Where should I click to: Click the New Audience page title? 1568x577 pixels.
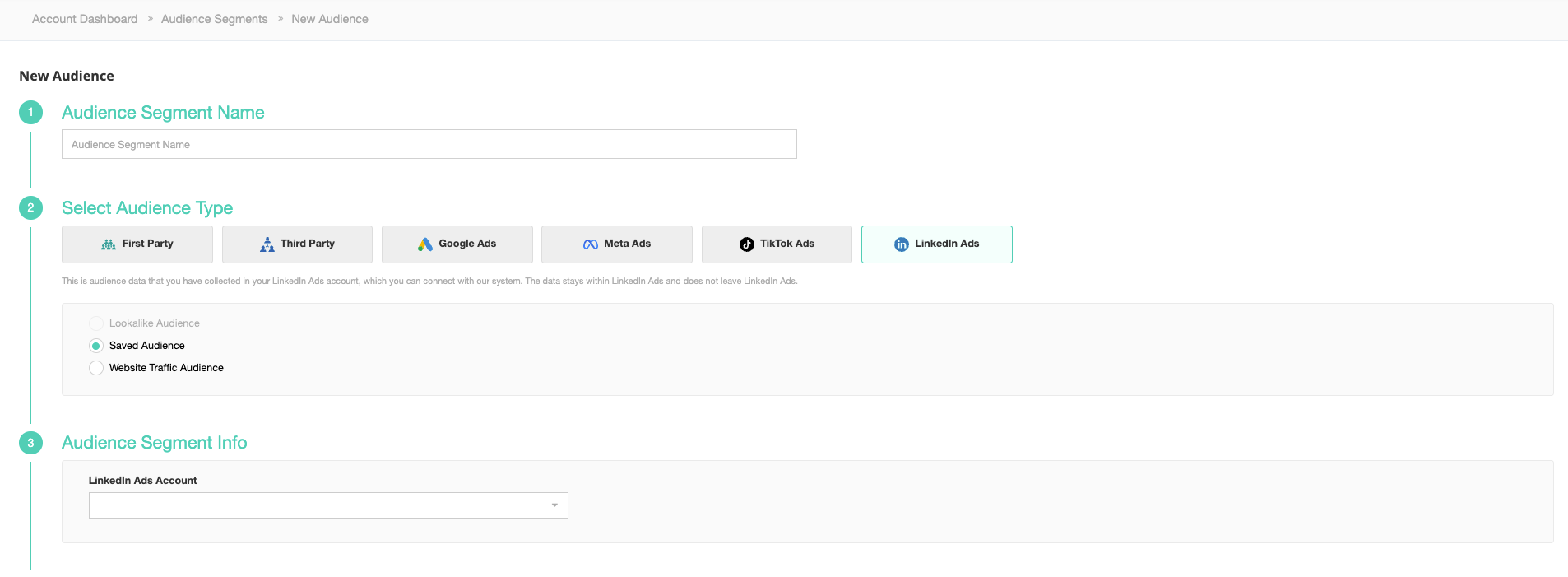[67, 76]
